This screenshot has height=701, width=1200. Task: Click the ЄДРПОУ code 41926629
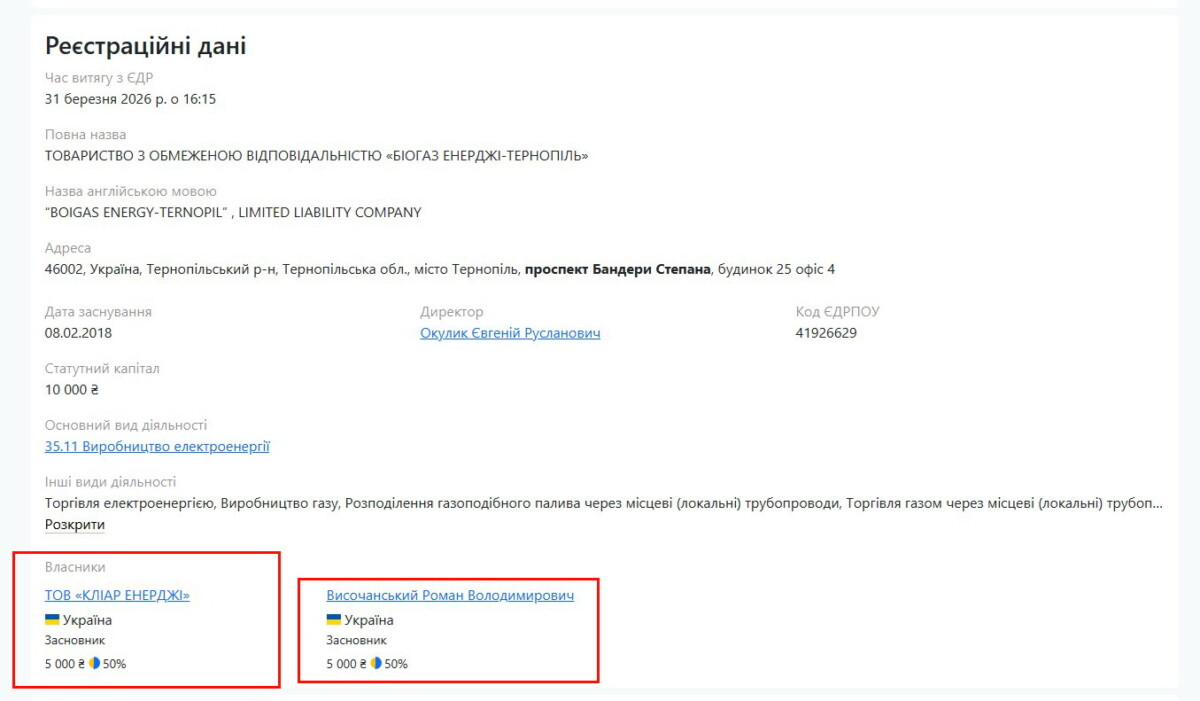[826, 333]
